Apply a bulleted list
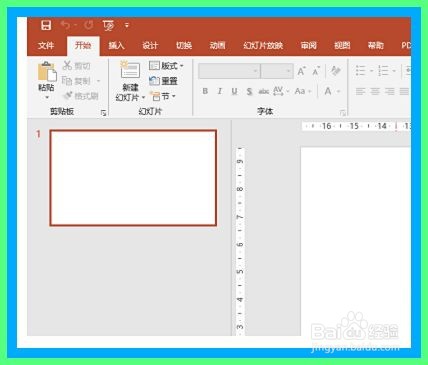This screenshot has height=365, width=428. pos(360,71)
